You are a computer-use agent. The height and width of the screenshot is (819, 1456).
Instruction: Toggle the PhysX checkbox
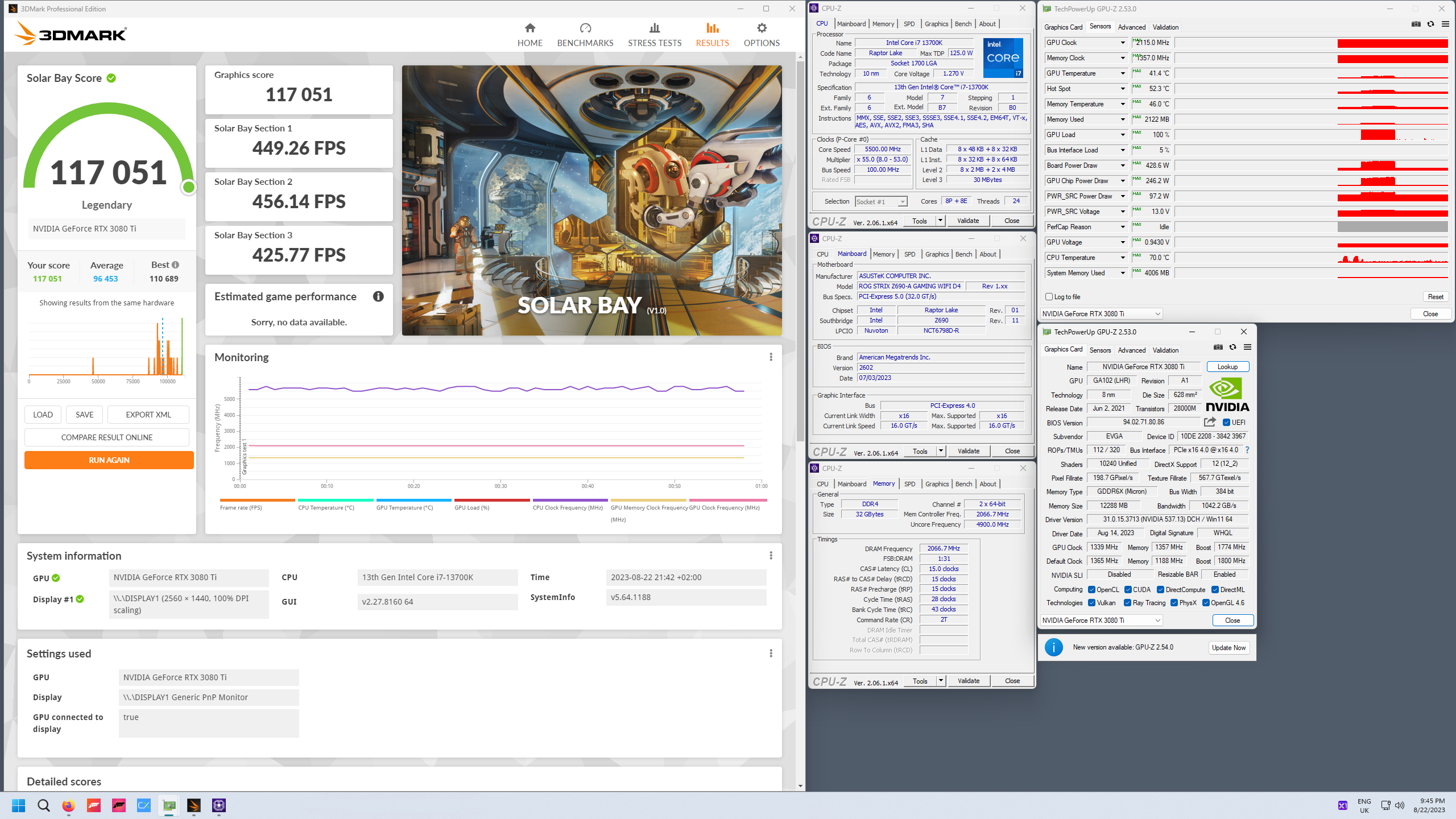point(1174,603)
